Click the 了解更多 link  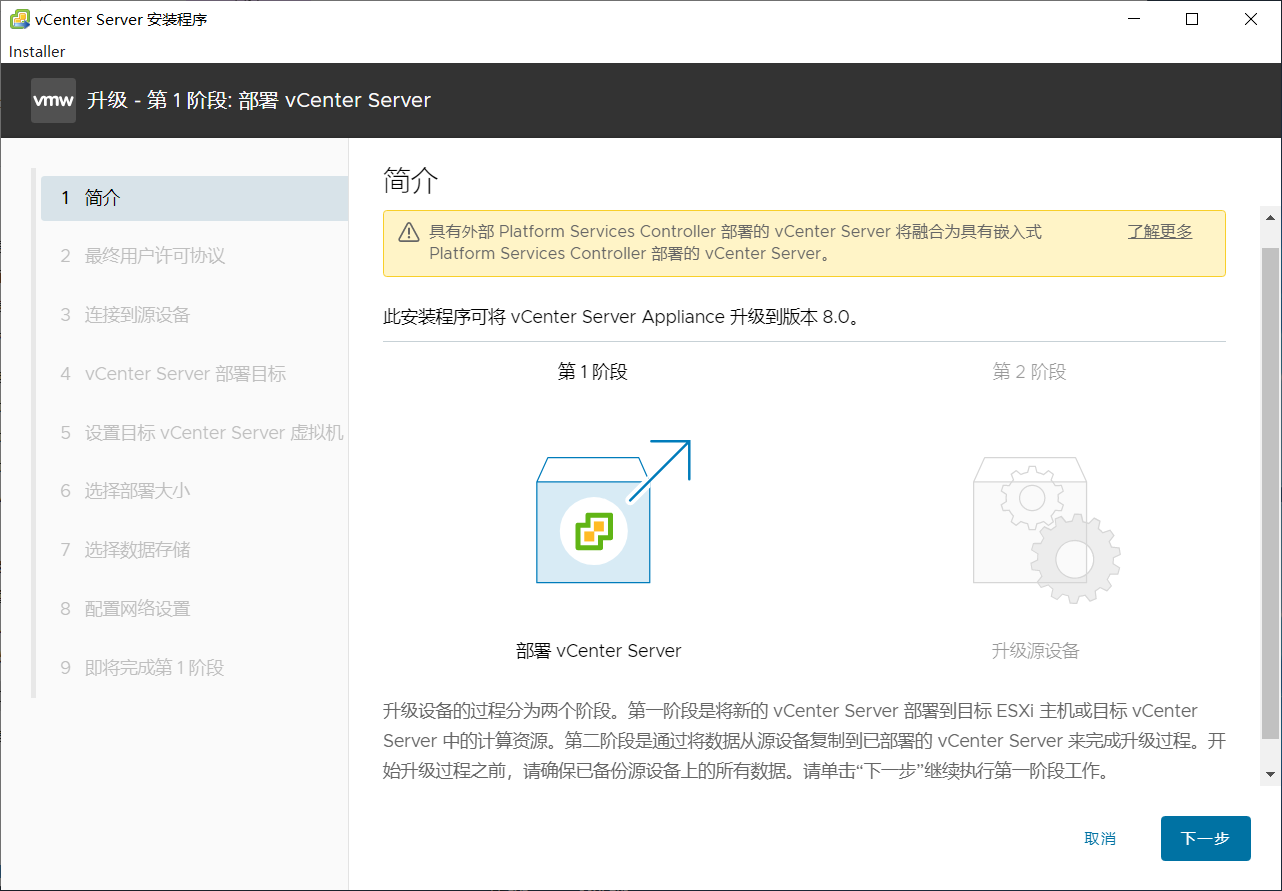[x=1159, y=231]
